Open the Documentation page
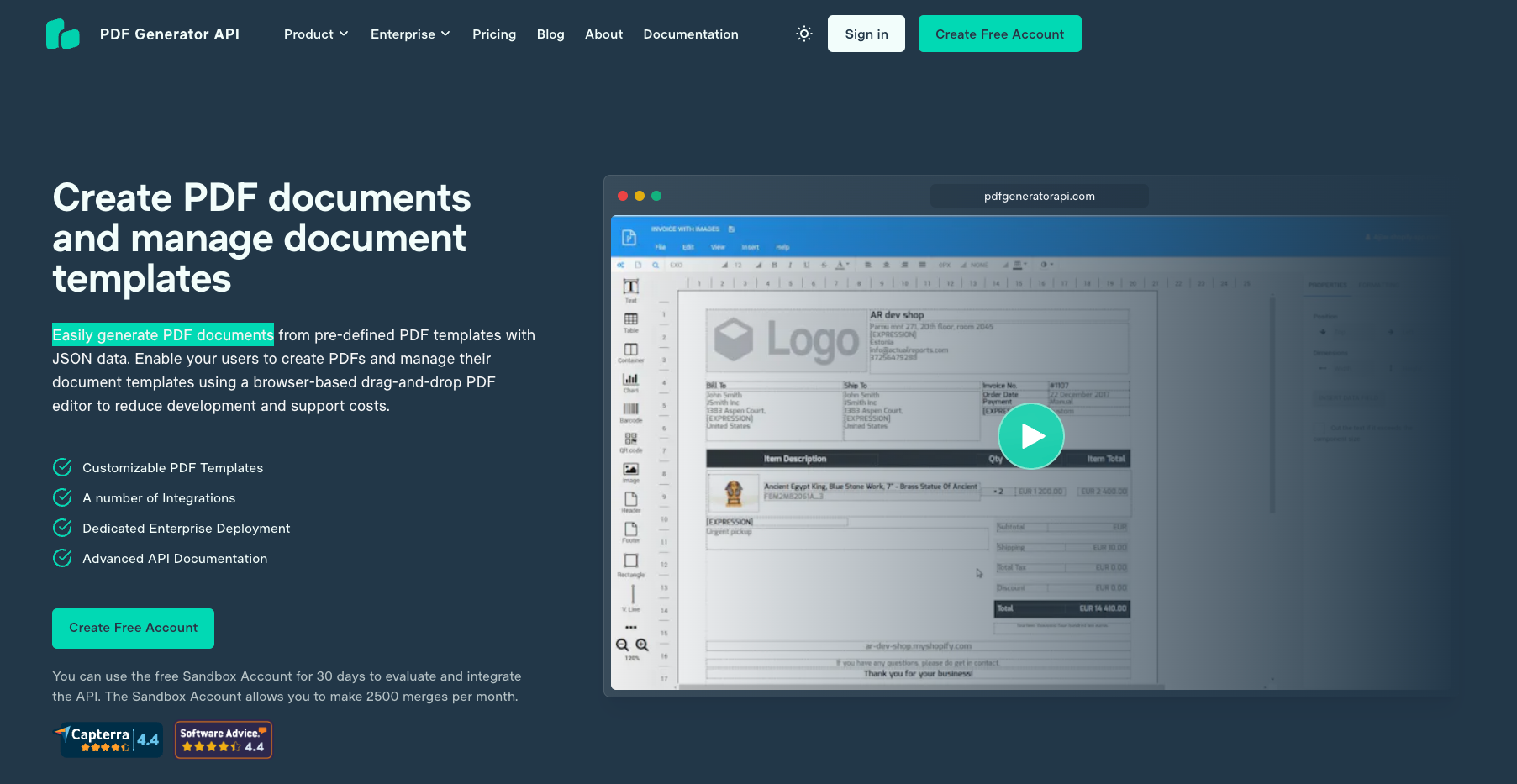The width and height of the screenshot is (1517, 784). [691, 34]
